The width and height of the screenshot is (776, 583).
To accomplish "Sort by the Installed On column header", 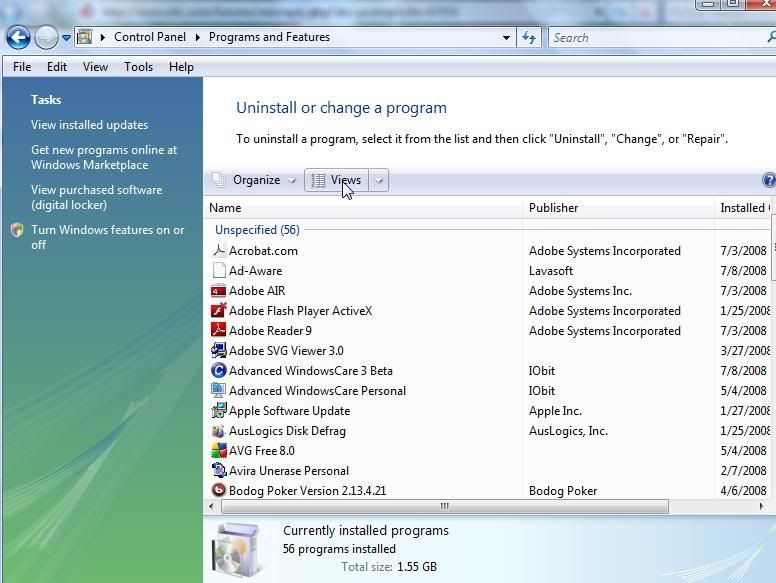I will point(742,208).
